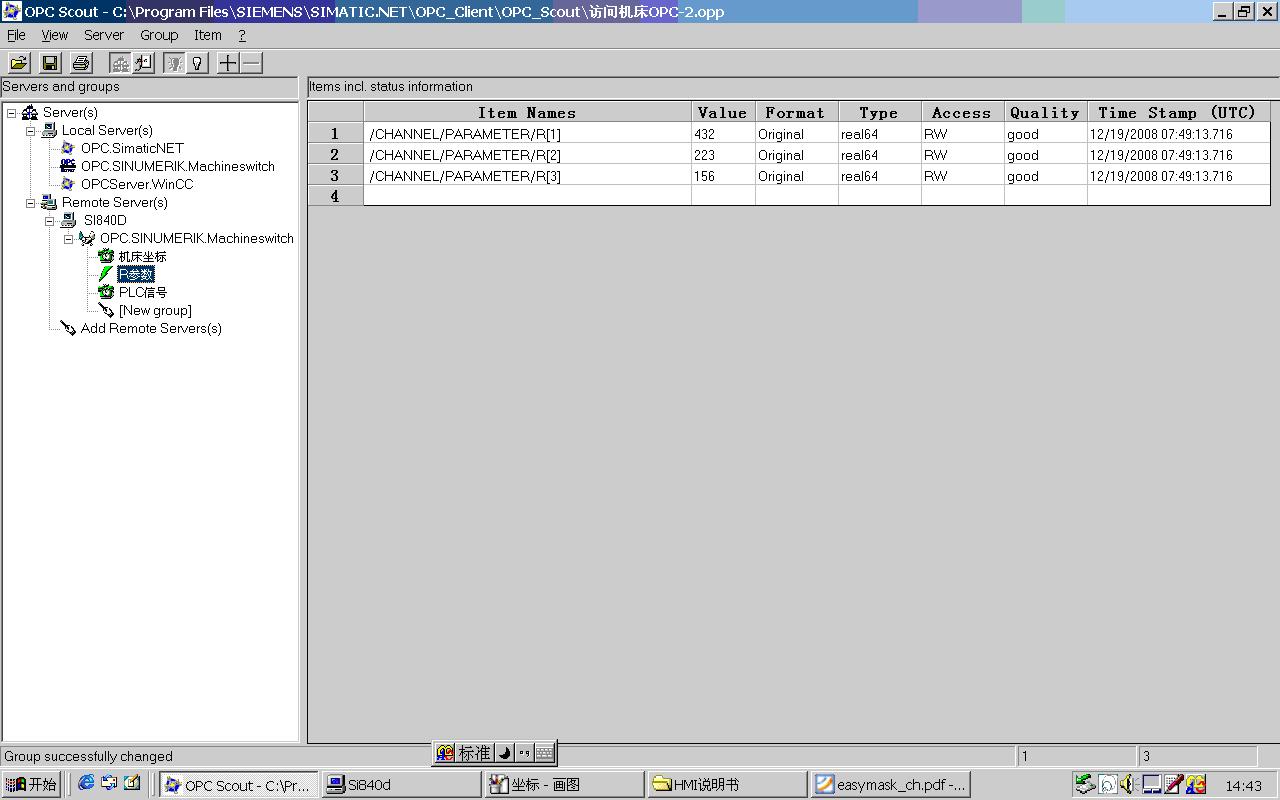
Task: Collapse OPC.SINUMERIK.Machineswitch under SI840D
Action: (69, 239)
